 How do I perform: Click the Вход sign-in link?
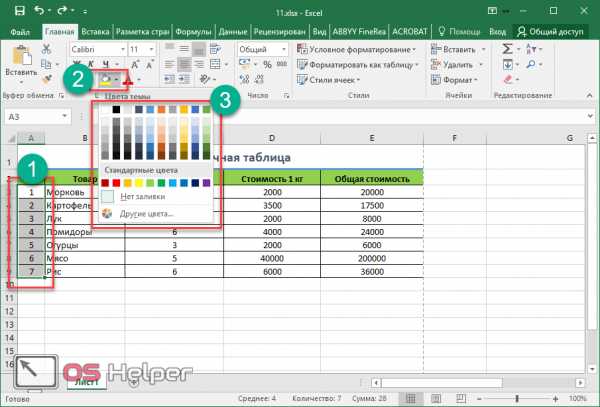497,32
